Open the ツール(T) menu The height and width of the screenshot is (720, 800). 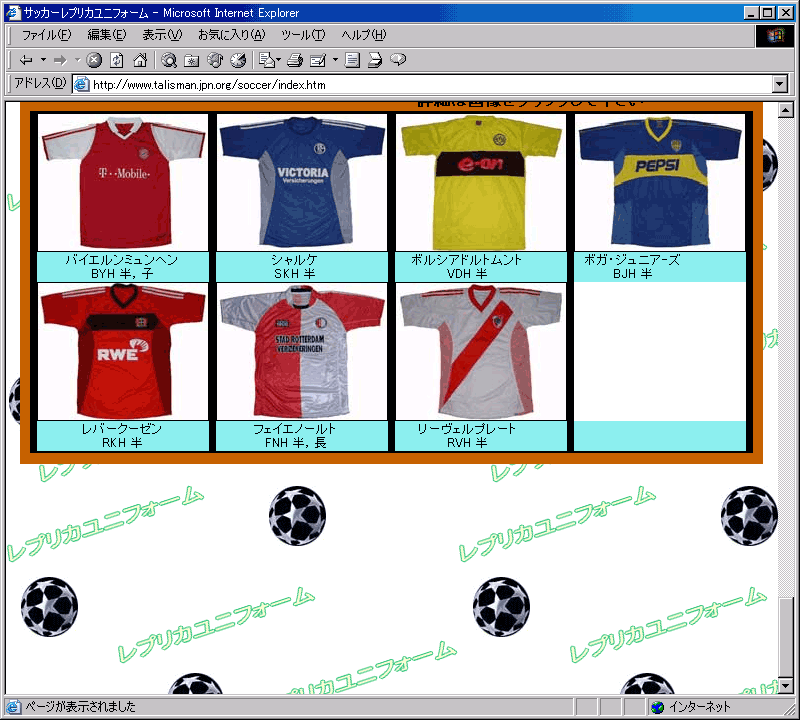[303, 35]
